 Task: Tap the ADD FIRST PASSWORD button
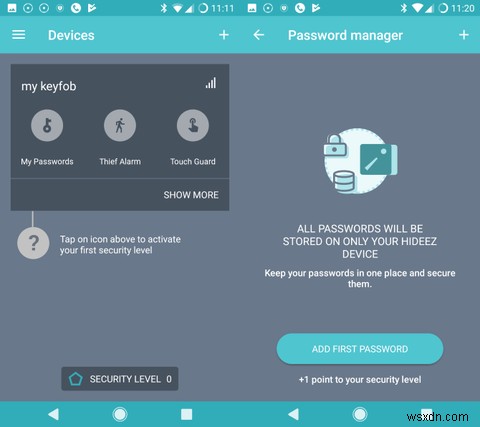click(360, 349)
